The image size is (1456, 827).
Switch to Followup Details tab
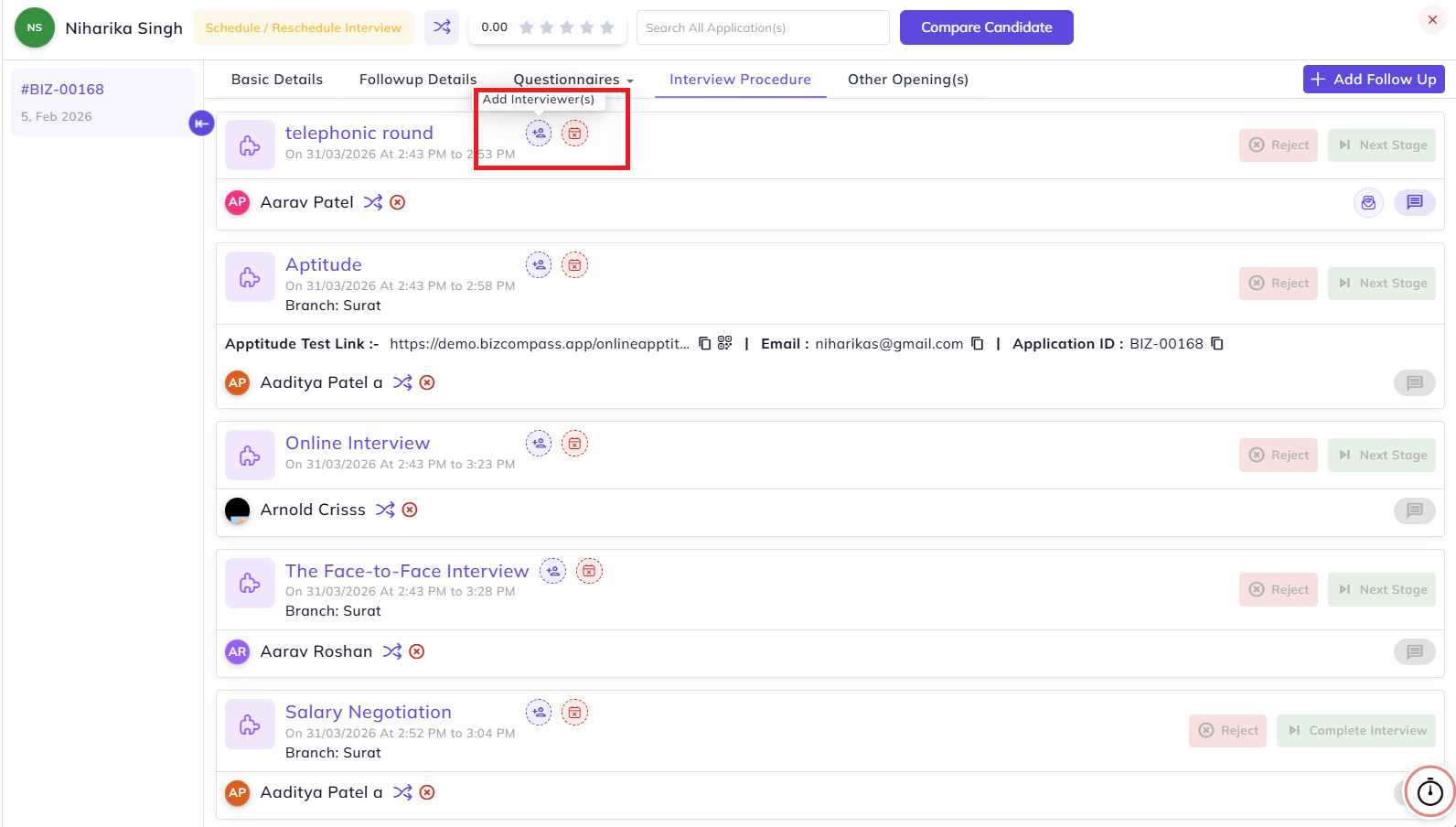[x=418, y=80]
